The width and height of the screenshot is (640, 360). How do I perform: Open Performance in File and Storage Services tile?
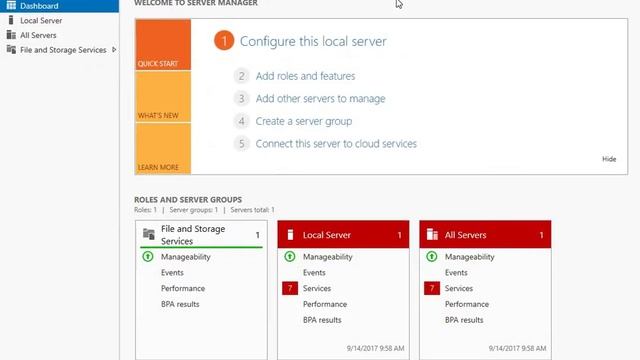coord(183,288)
